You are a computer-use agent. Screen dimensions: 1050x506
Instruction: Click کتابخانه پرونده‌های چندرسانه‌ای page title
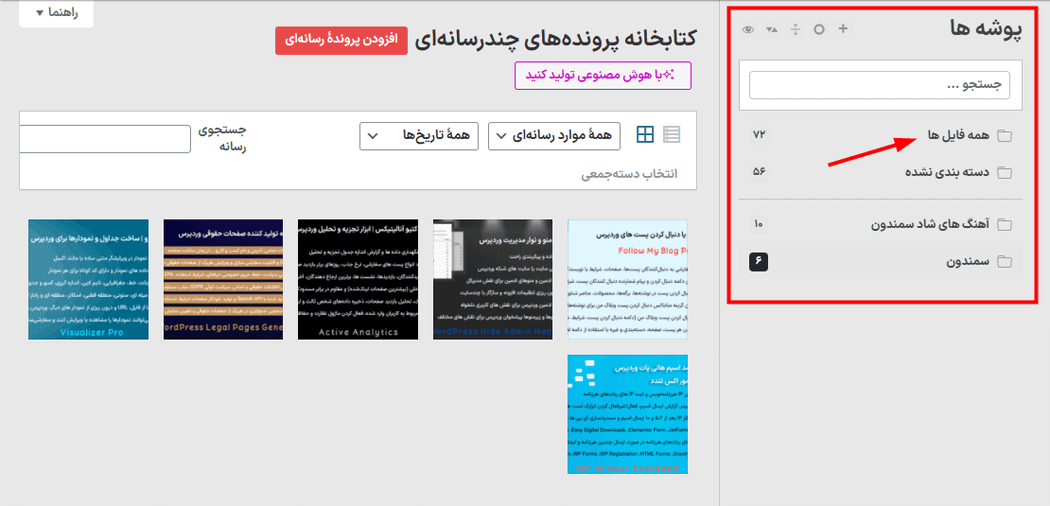[555, 38]
